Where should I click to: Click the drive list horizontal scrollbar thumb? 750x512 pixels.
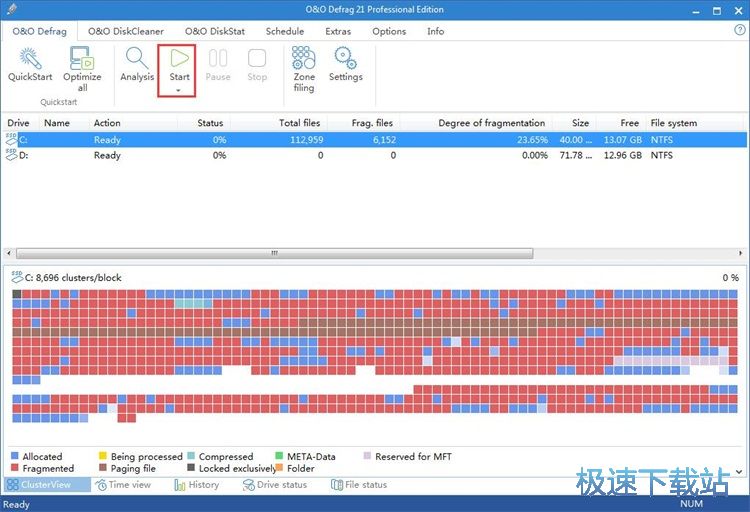coord(275,253)
